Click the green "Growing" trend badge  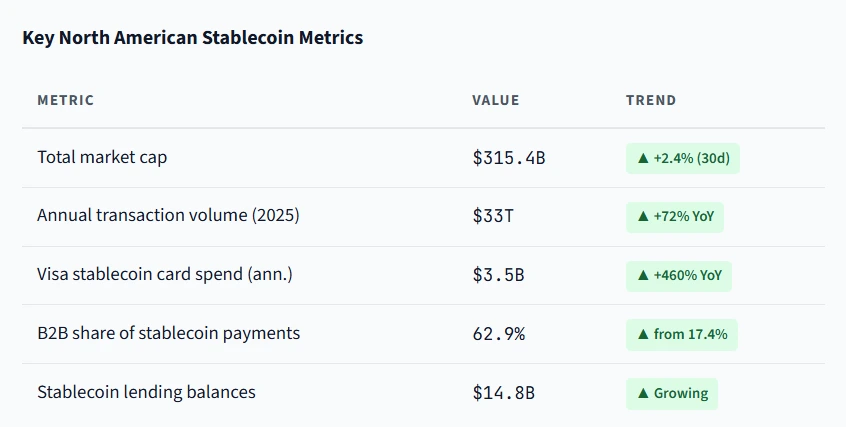click(x=672, y=393)
